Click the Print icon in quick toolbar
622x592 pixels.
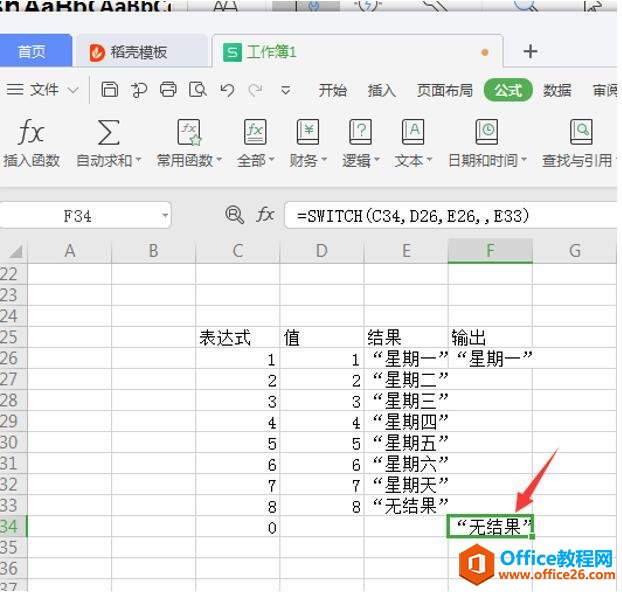pos(168,90)
